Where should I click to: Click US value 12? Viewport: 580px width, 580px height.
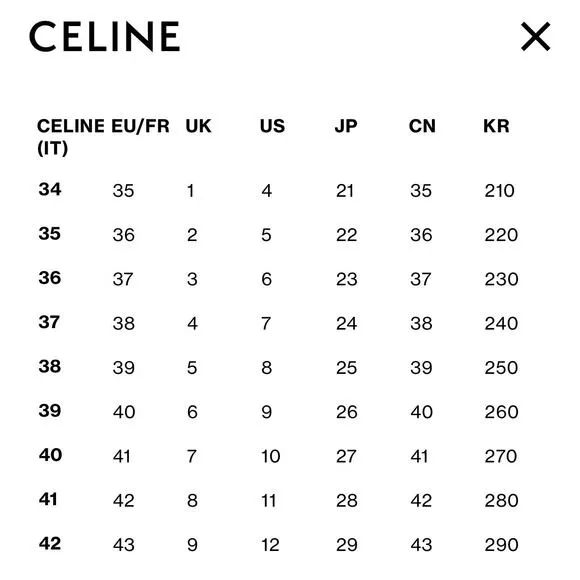[270, 545]
